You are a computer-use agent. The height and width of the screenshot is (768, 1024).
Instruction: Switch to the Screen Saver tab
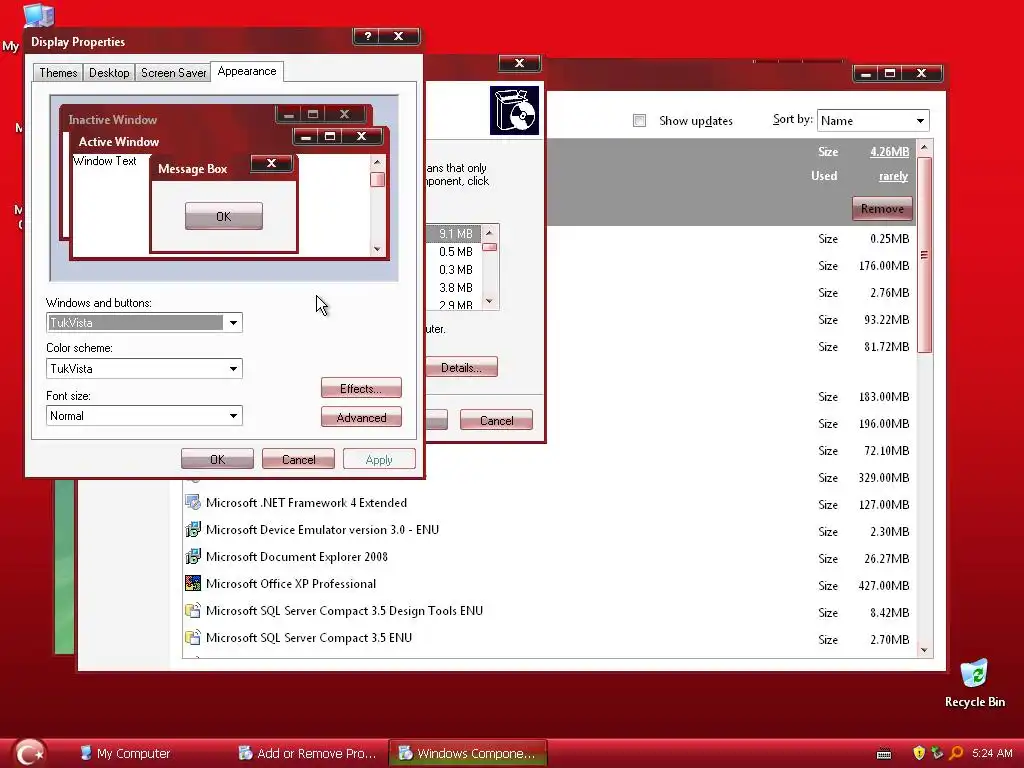pyautogui.click(x=173, y=72)
